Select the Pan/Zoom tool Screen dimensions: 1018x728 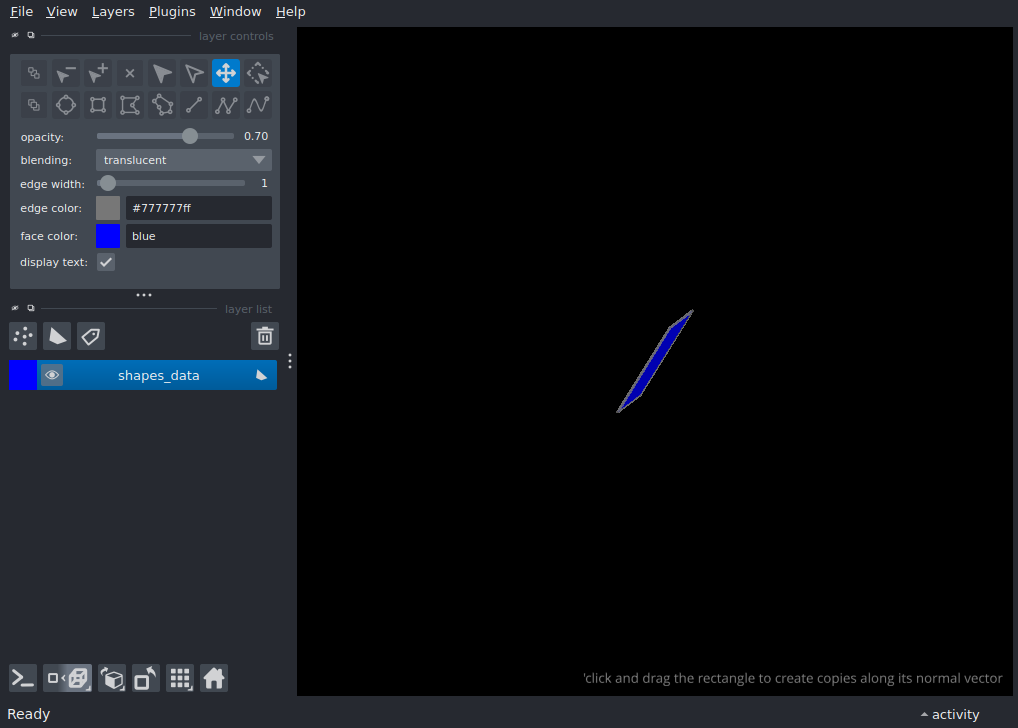(225, 72)
